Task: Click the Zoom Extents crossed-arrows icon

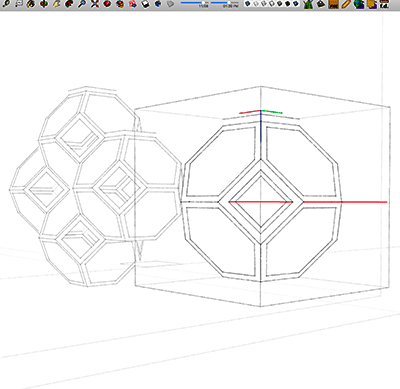Action: tap(95, 4)
